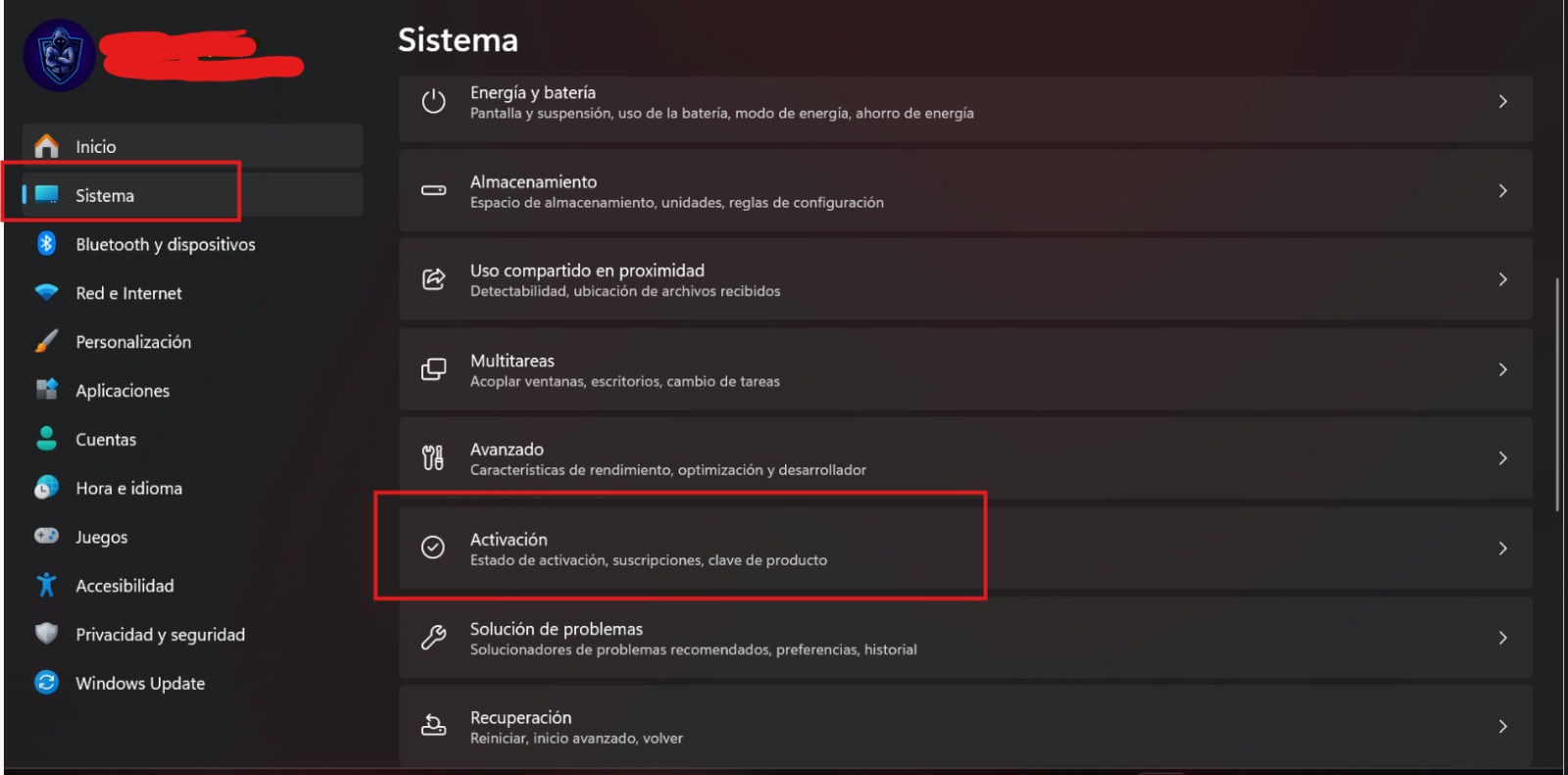Open Privacidad y seguridad settings
The image size is (1568, 775).
(x=160, y=635)
